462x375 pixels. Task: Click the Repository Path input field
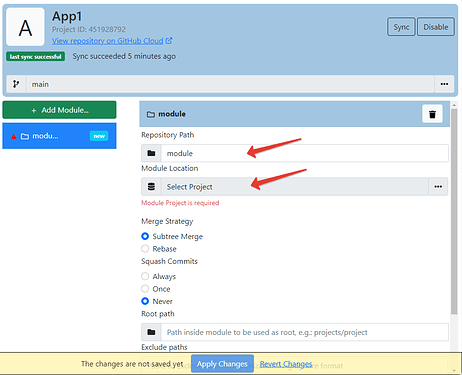tap(305, 153)
